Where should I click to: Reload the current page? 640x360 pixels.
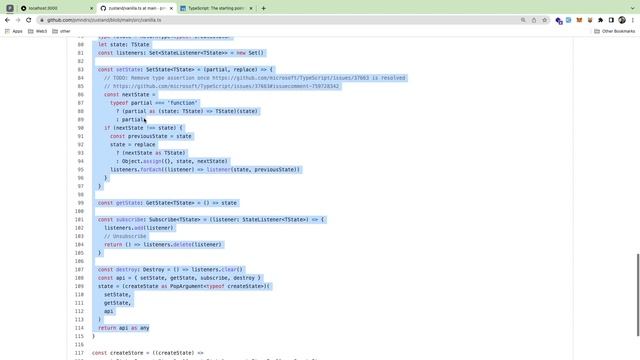click(29, 20)
